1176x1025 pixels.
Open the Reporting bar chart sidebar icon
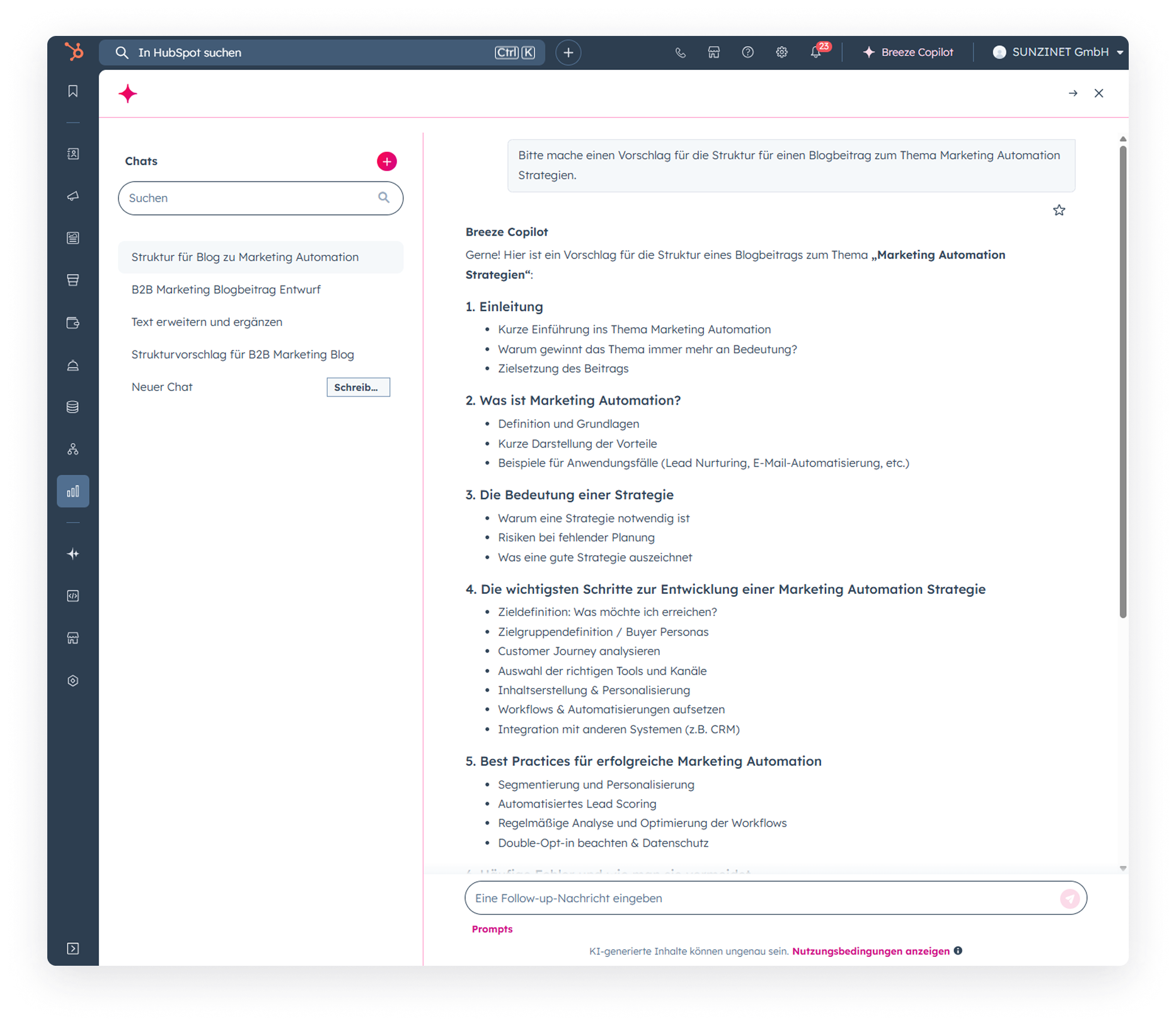73,491
